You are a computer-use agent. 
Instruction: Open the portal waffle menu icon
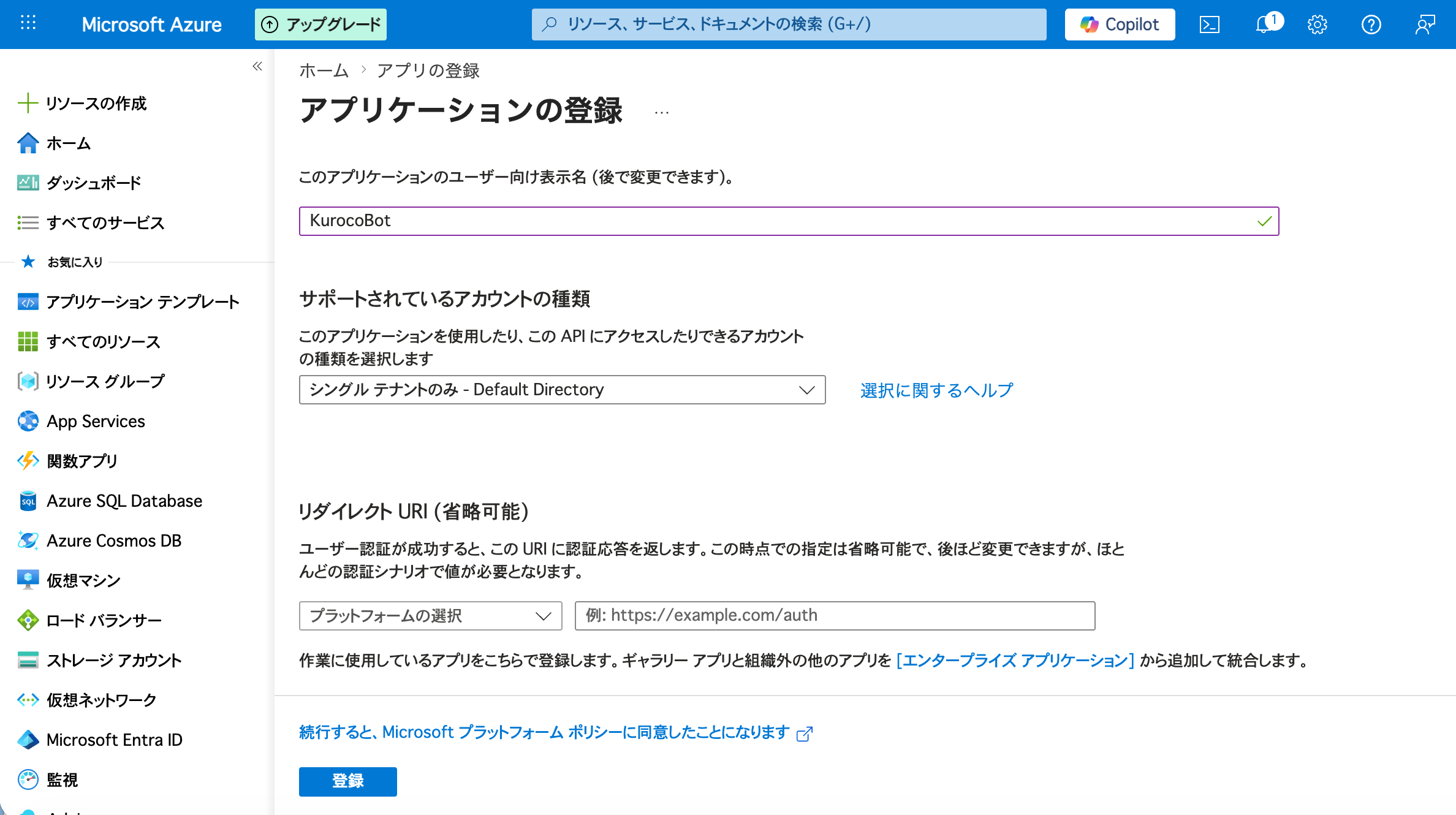pos(28,24)
